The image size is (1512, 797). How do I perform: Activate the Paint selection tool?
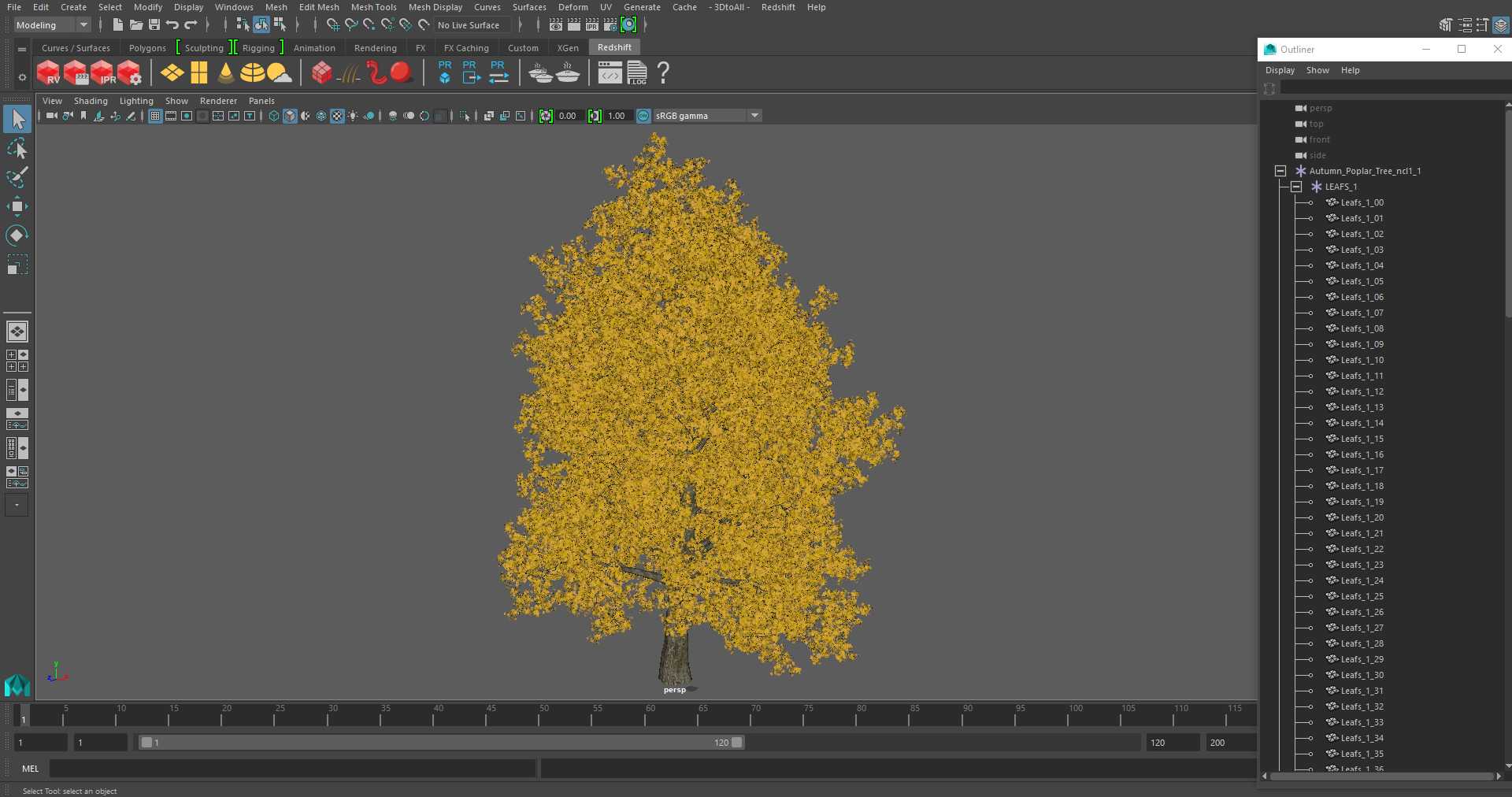click(17, 177)
